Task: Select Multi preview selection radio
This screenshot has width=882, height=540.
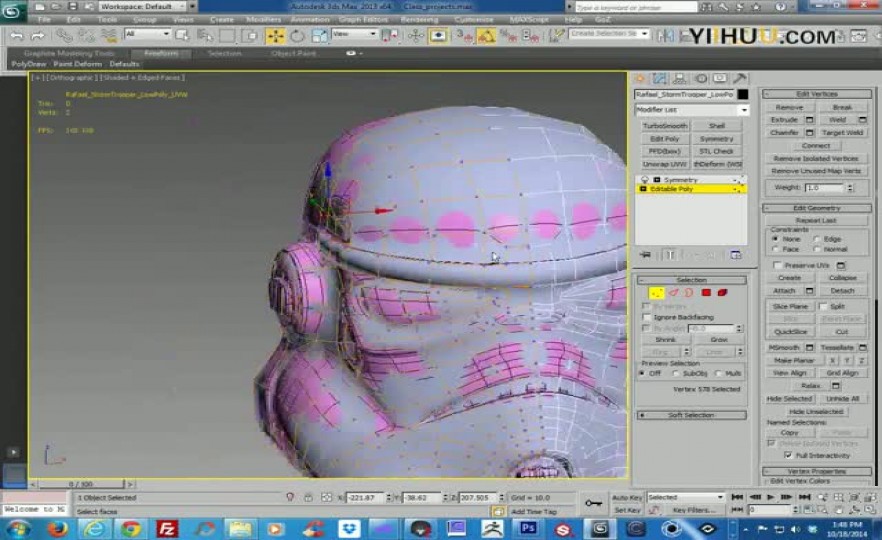Action: (718, 374)
